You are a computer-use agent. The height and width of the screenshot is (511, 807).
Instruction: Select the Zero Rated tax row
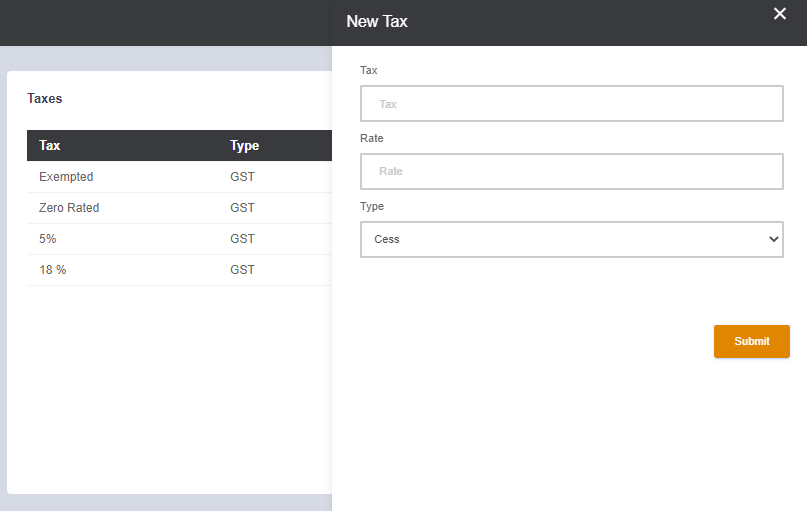pos(179,208)
